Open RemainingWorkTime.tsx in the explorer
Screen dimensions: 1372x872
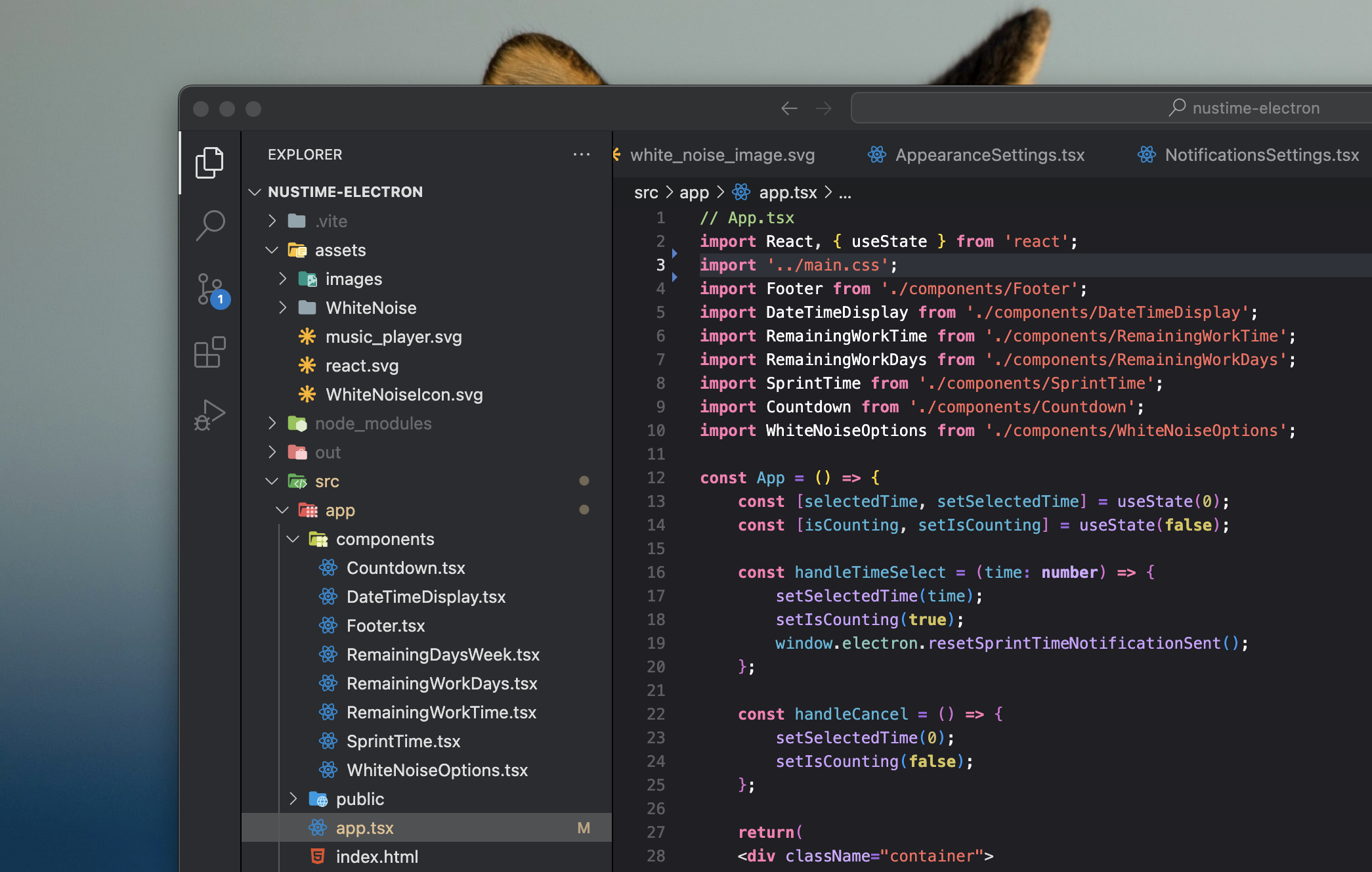point(427,712)
